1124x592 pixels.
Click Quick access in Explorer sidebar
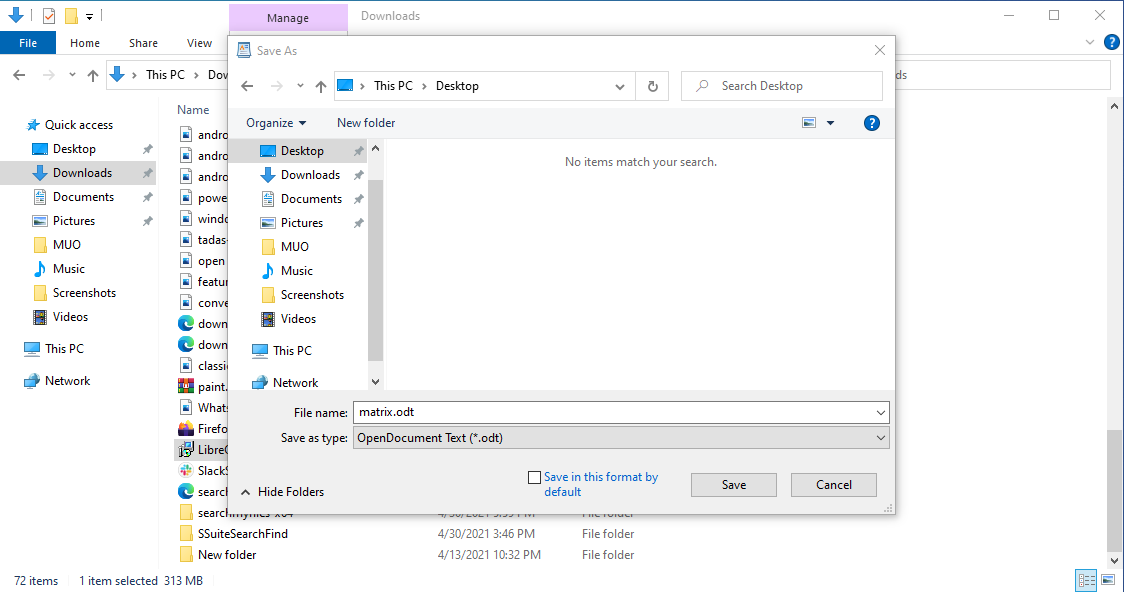[x=79, y=125]
